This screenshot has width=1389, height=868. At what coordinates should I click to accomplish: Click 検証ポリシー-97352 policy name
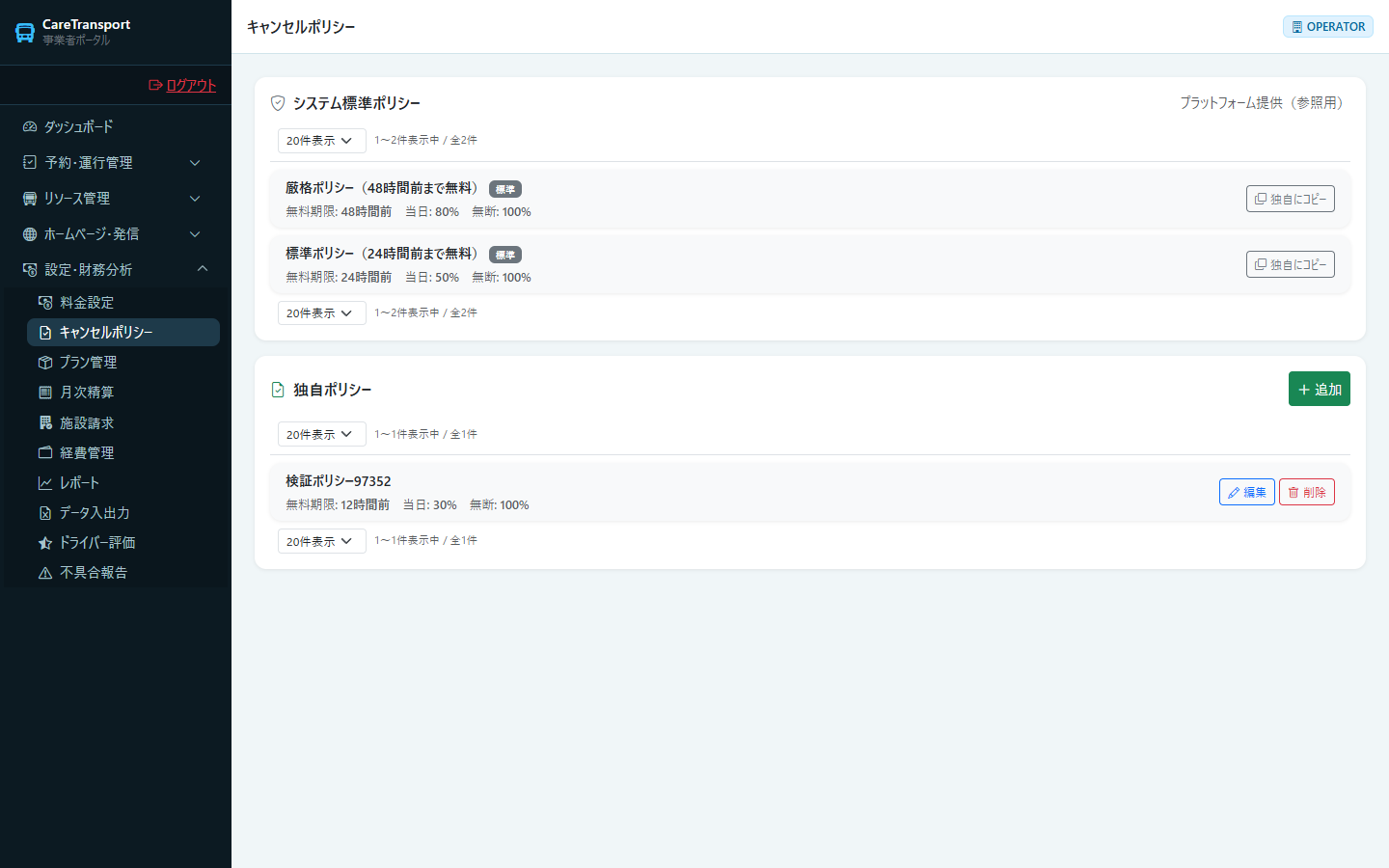pyautogui.click(x=339, y=481)
